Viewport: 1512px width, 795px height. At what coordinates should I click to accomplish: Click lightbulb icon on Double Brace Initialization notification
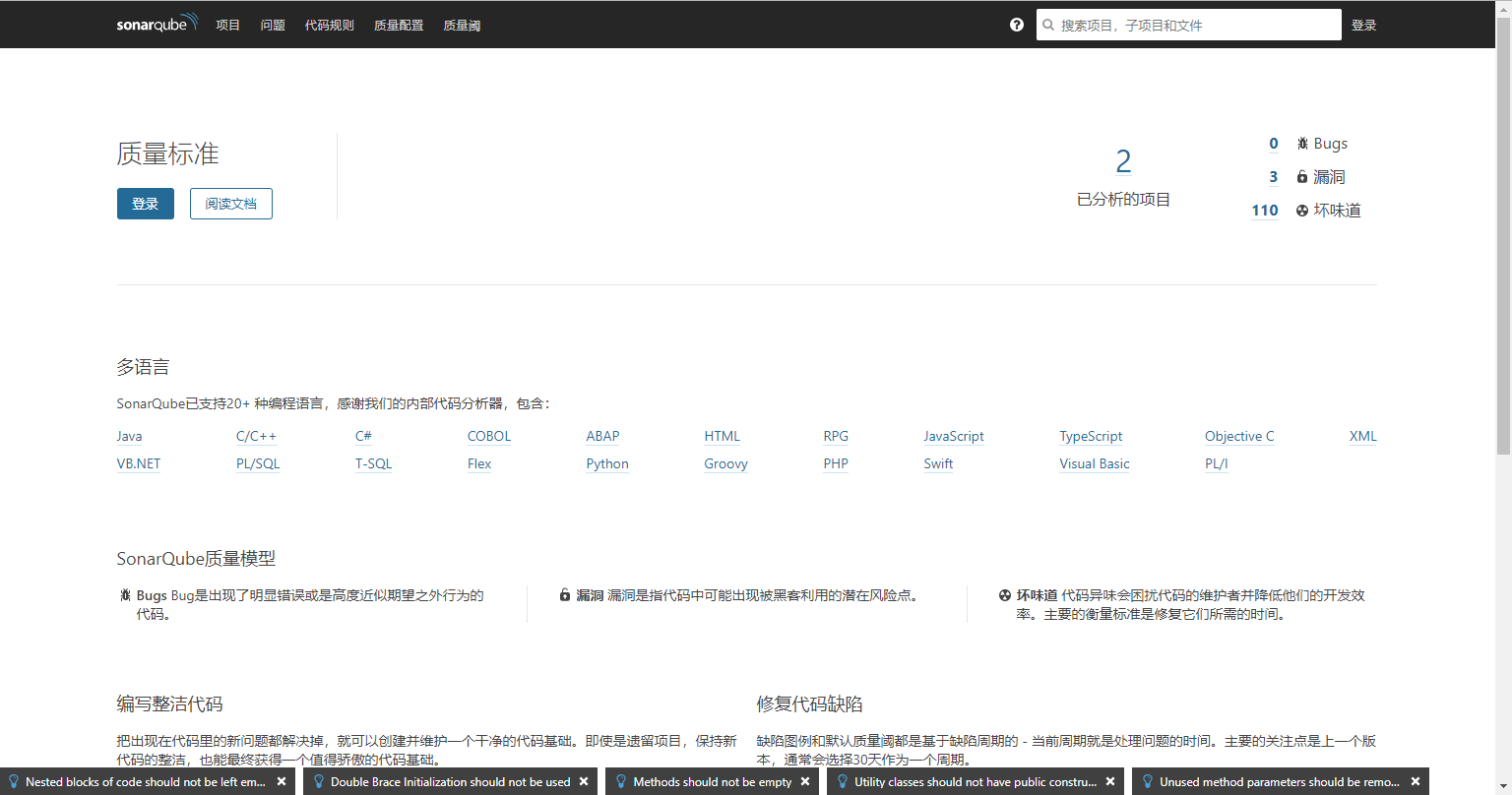[x=319, y=781]
